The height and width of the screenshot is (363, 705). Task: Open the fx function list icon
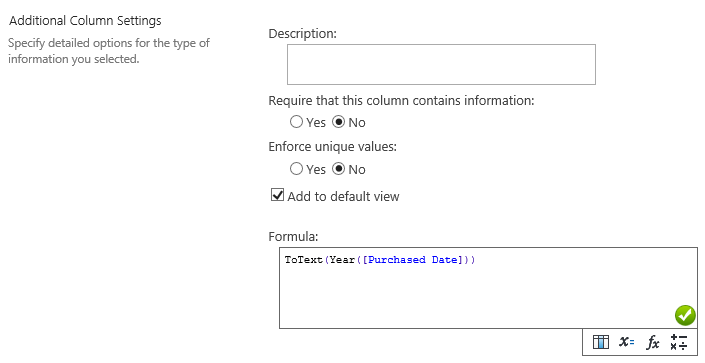(x=652, y=342)
